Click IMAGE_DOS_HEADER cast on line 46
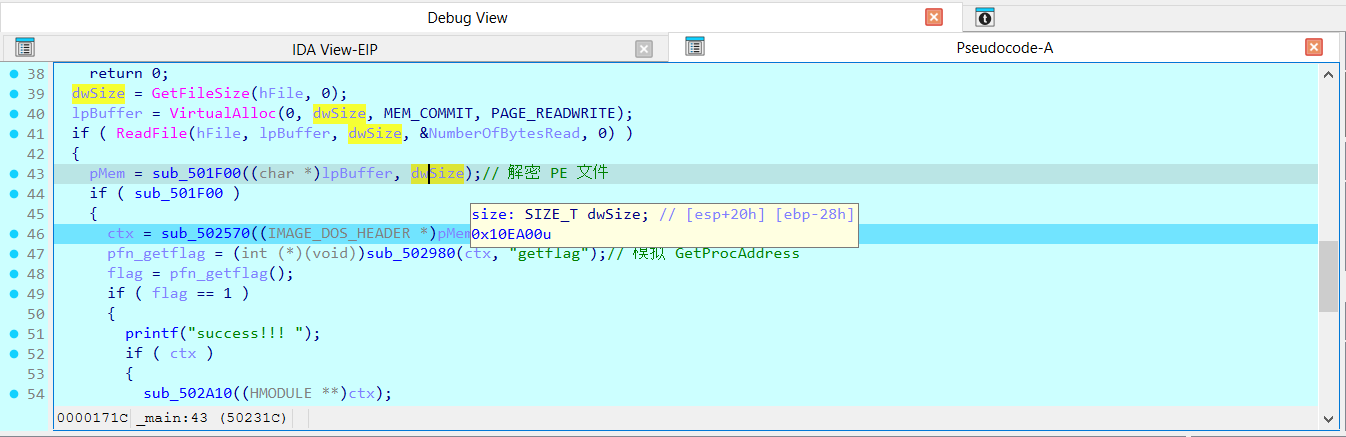Image resolution: width=1346 pixels, height=437 pixels. coord(346,233)
